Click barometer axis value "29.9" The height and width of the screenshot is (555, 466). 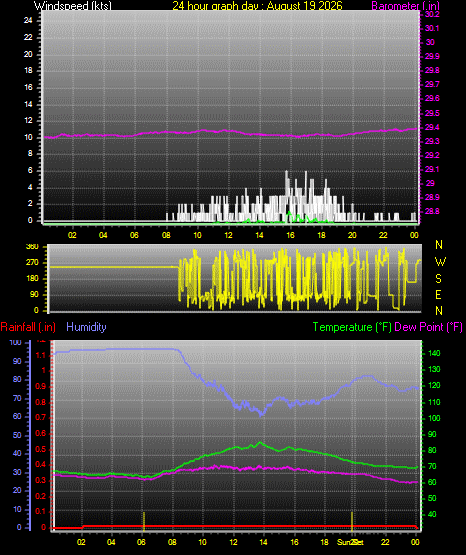pyautogui.click(x=432, y=56)
